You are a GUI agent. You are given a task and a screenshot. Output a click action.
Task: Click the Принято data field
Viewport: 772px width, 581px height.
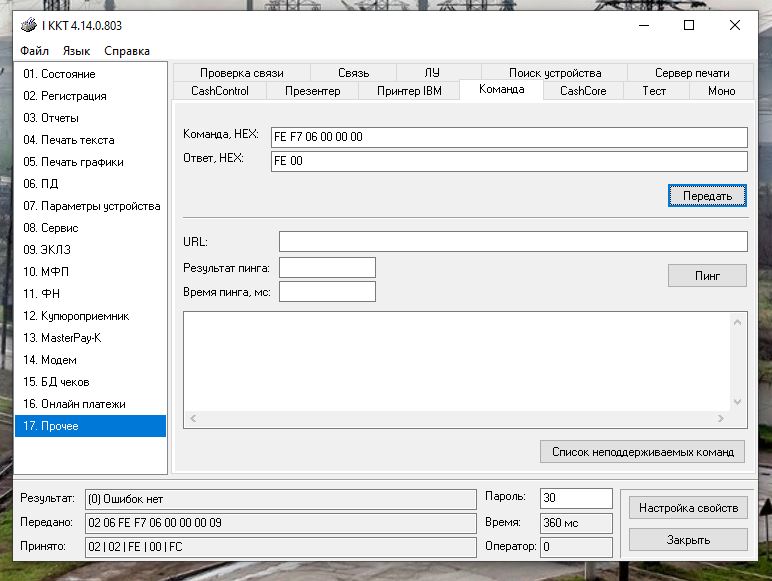281,547
